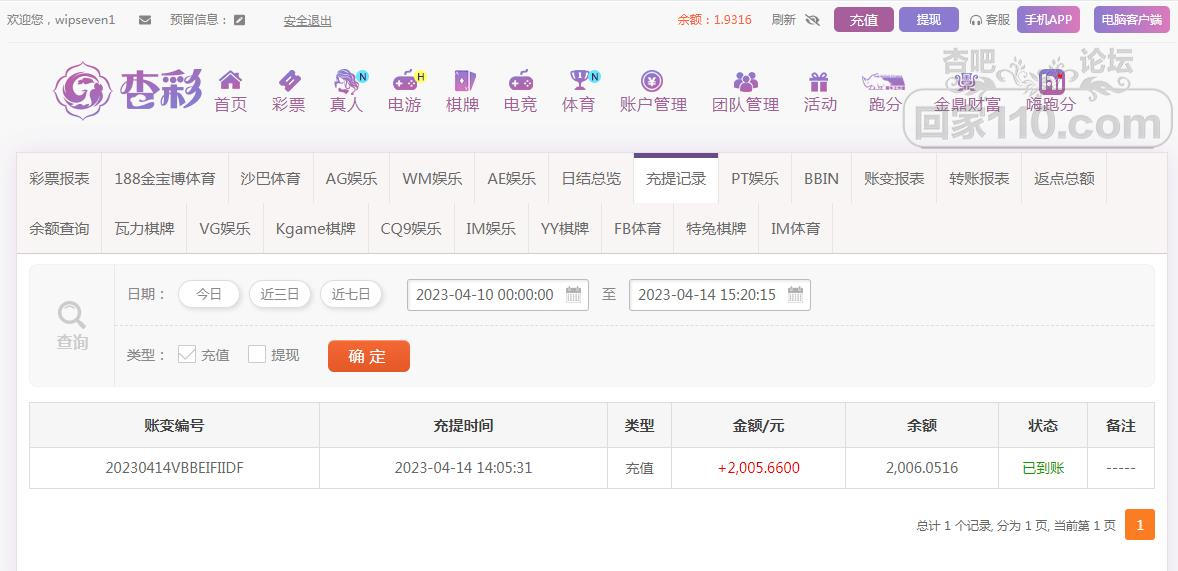Screen dimensions: 1178x571
Task: Switch to the 账变报表 tab
Action: click(x=893, y=178)
